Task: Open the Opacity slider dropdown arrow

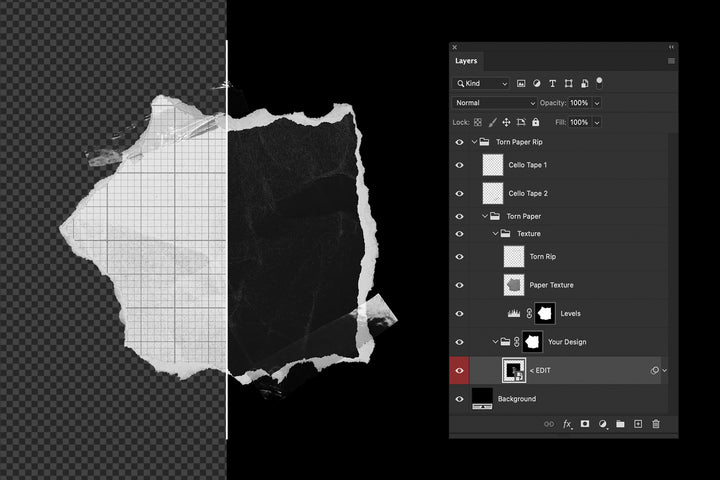Action: click(597, 103)
